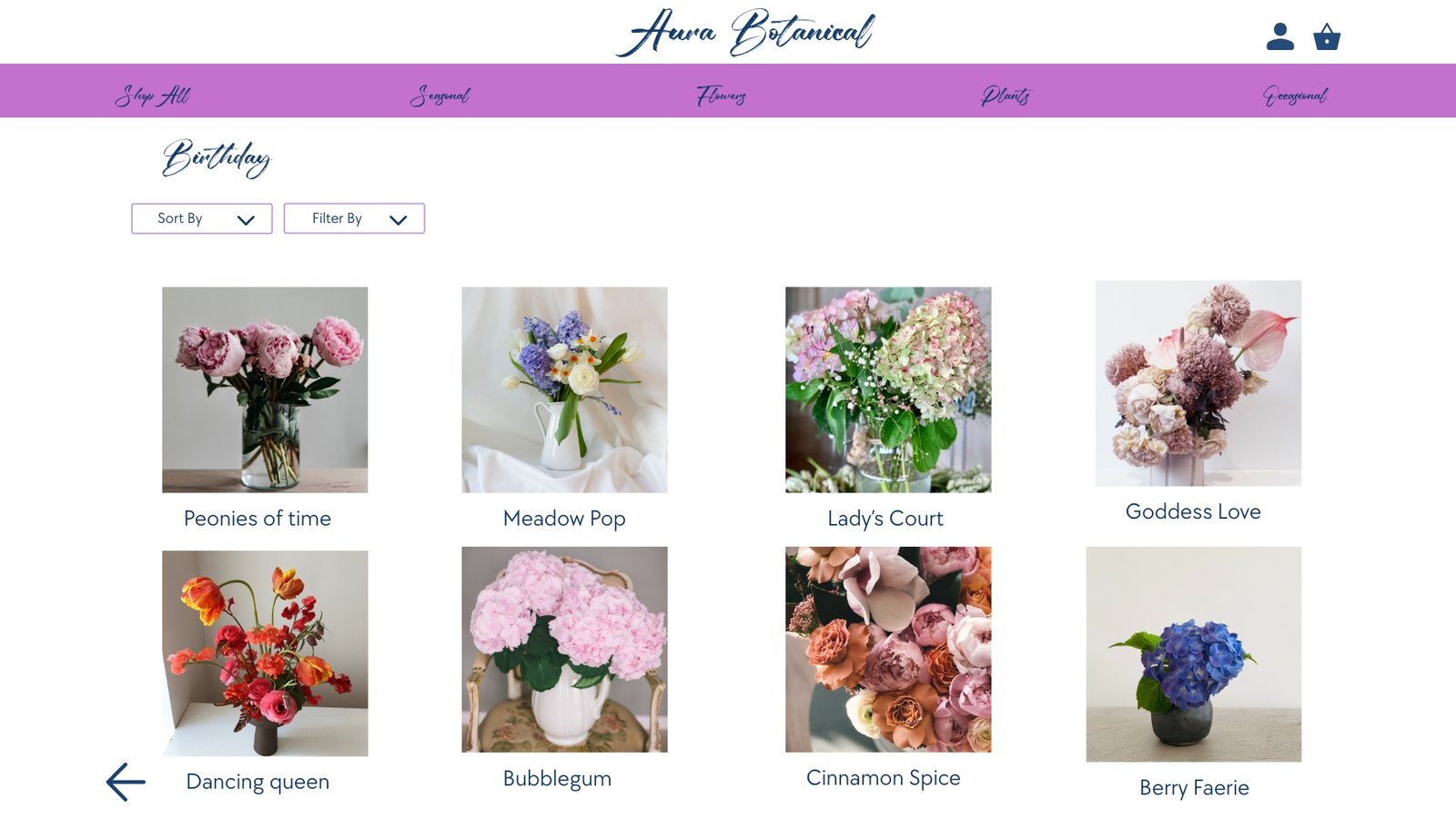Open the Seasonal menu item
The height and width of the screenshot is (819, 1456).
pyautogui.click(x=440, y=96)
